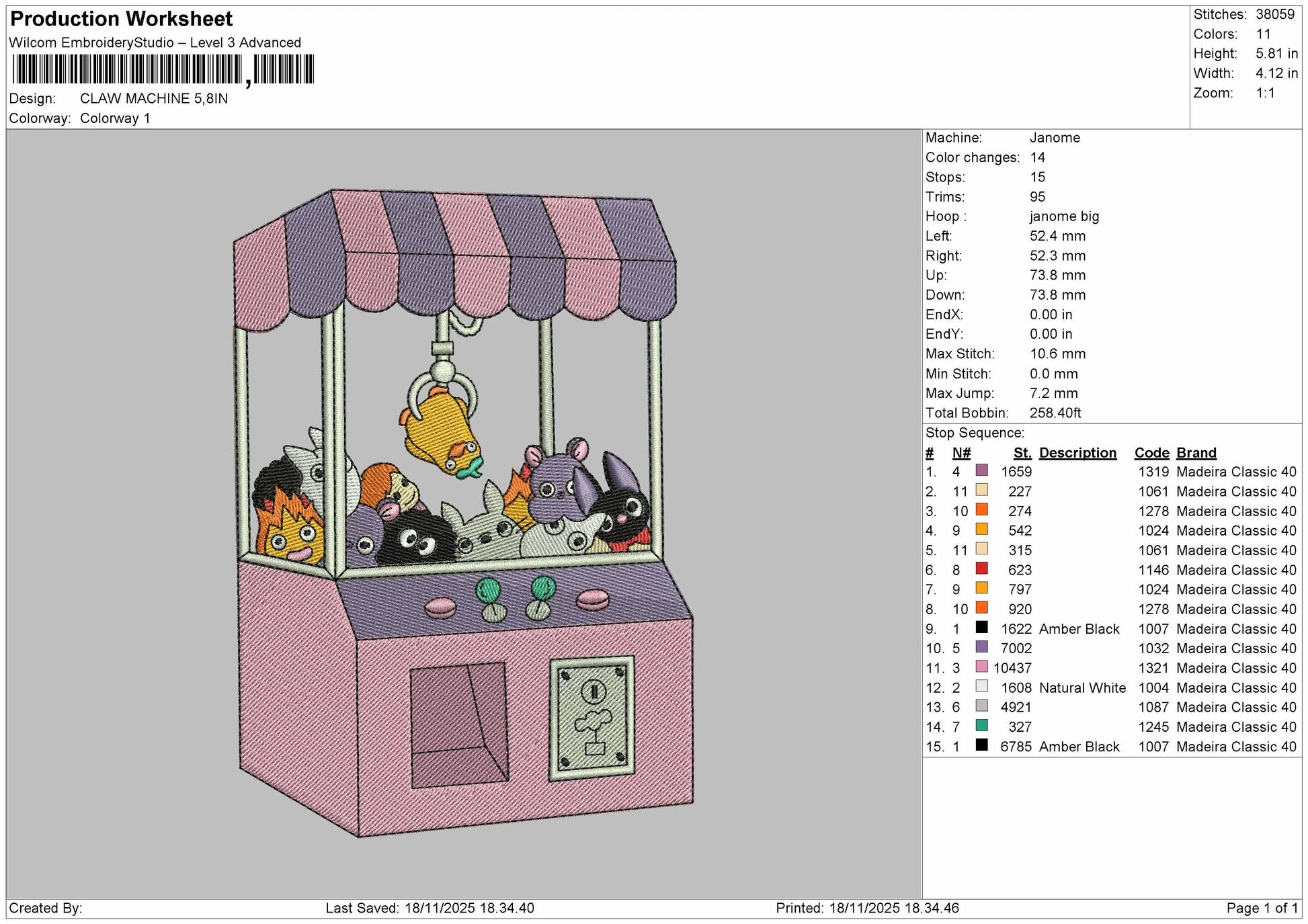Click the design name "CLAW MACHINE 5,8IN"
Image resolution: width=1308 pixels, height=924 pixels.
tap(154, 98)
